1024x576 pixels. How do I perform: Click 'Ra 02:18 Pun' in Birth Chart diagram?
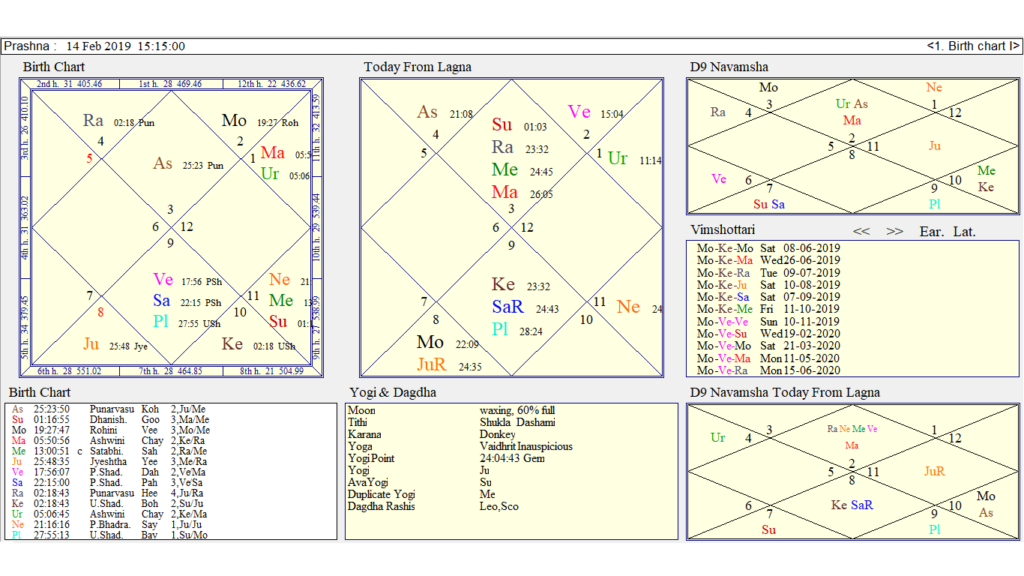119,121
